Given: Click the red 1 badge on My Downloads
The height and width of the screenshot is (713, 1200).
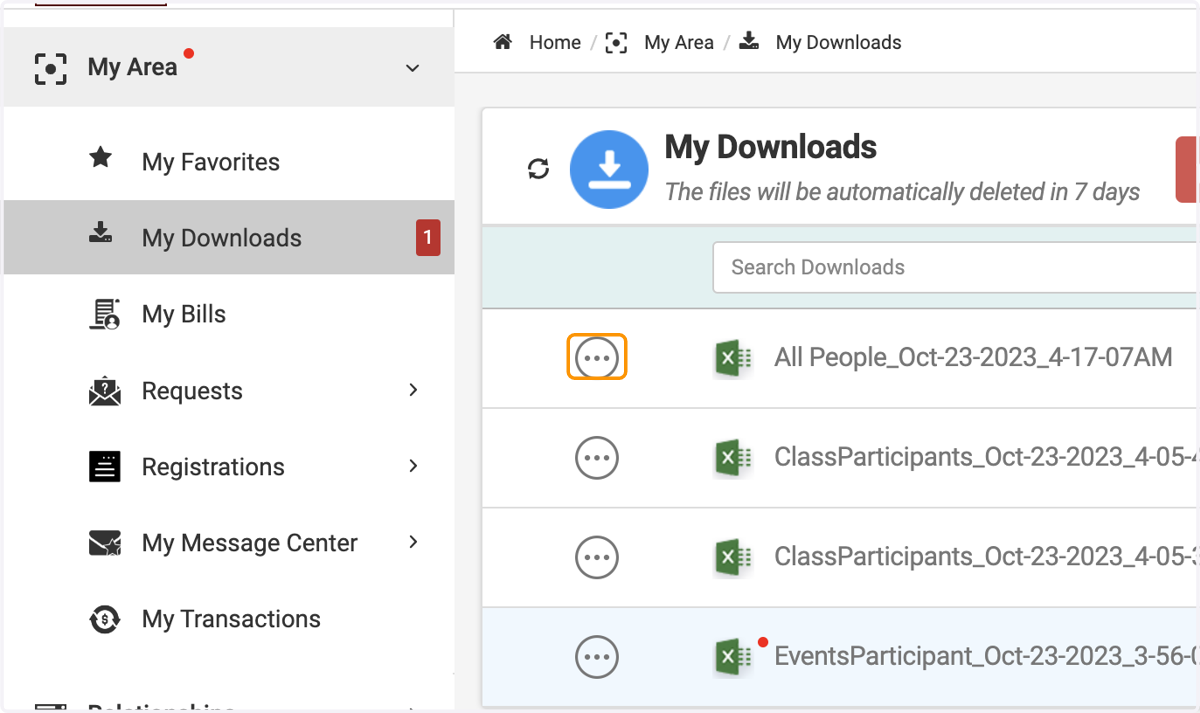Looking at the screenshot, I should click(x=428, y=238).
